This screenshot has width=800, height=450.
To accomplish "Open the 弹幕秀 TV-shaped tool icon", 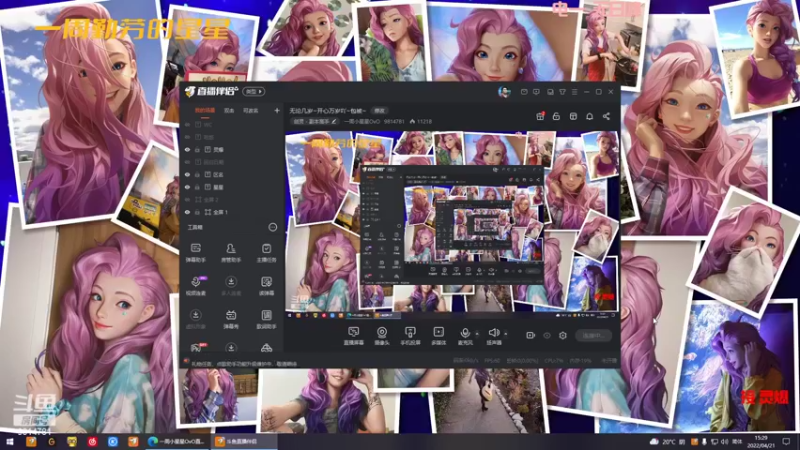I will tap(231, 319).
